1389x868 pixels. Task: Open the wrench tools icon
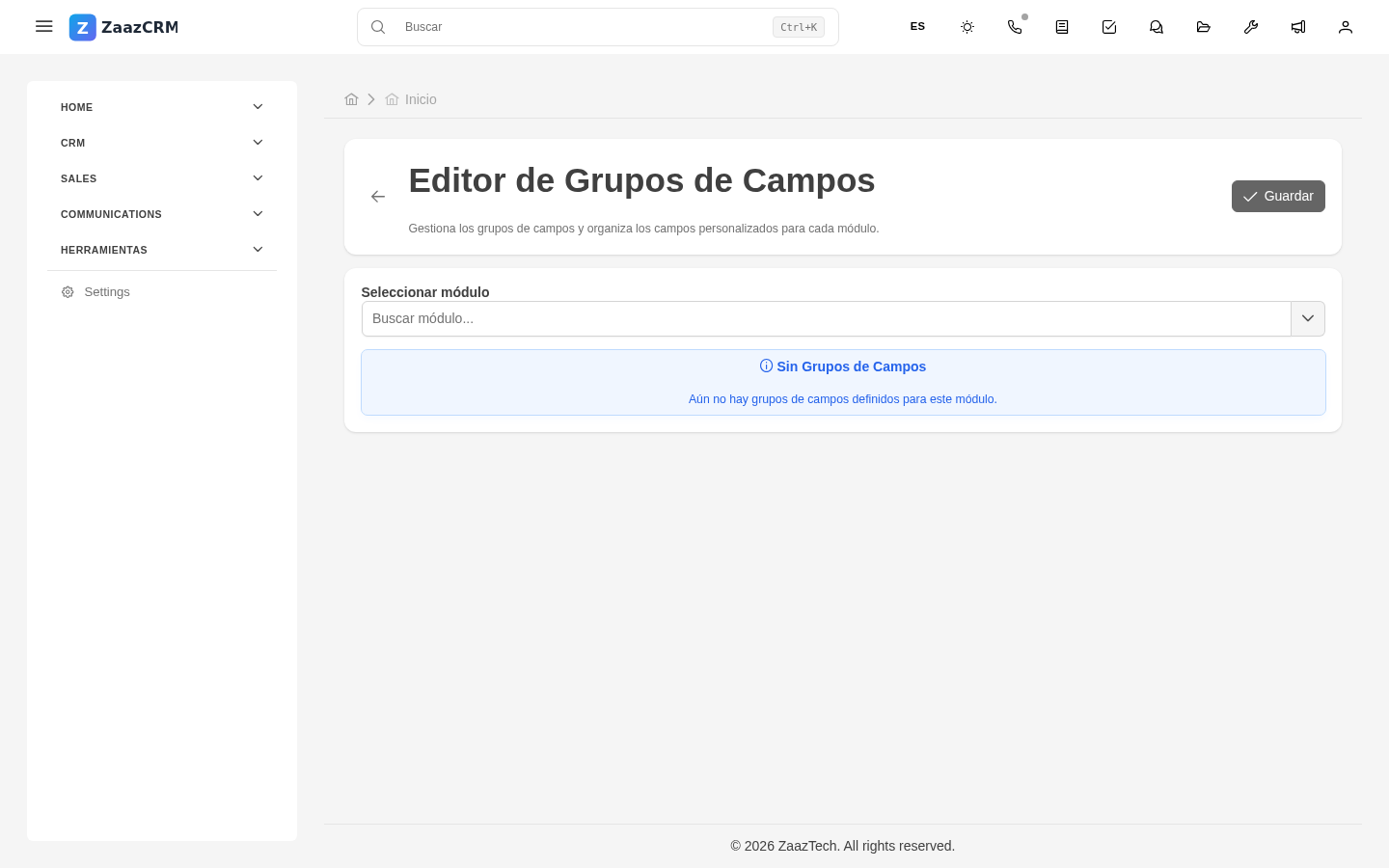pyautogui.click(x=1251, y=27)
